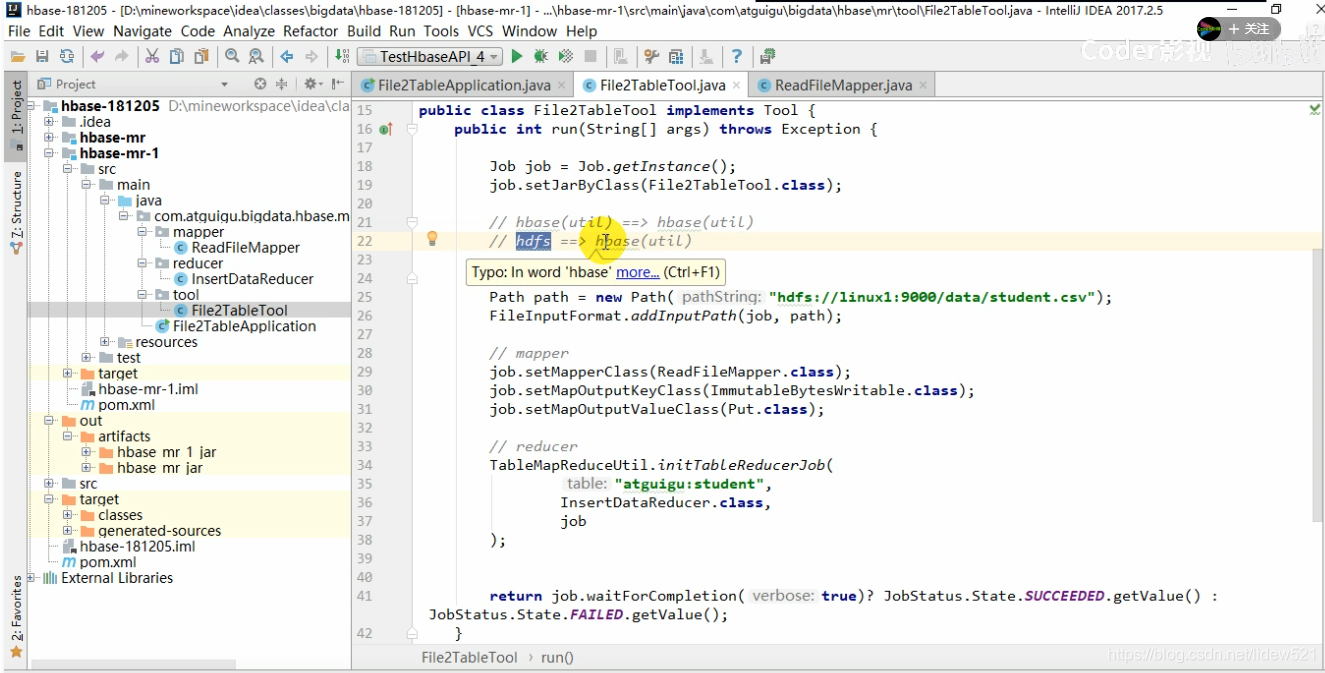
Task: Select ReadFileMapper class in project tree
Action: click(x=245, y=247)
